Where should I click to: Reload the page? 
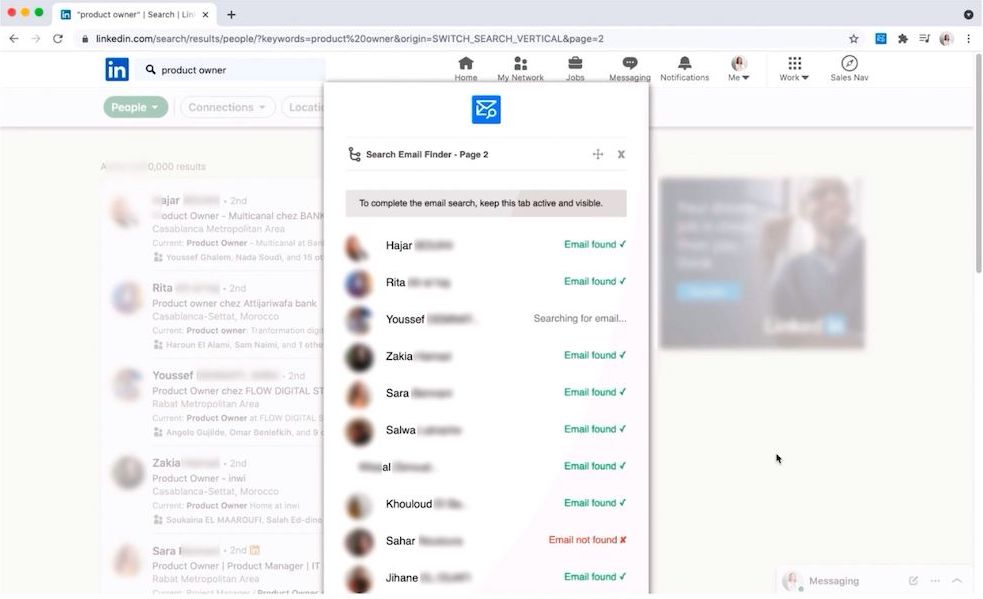click(x=58, y=39)
